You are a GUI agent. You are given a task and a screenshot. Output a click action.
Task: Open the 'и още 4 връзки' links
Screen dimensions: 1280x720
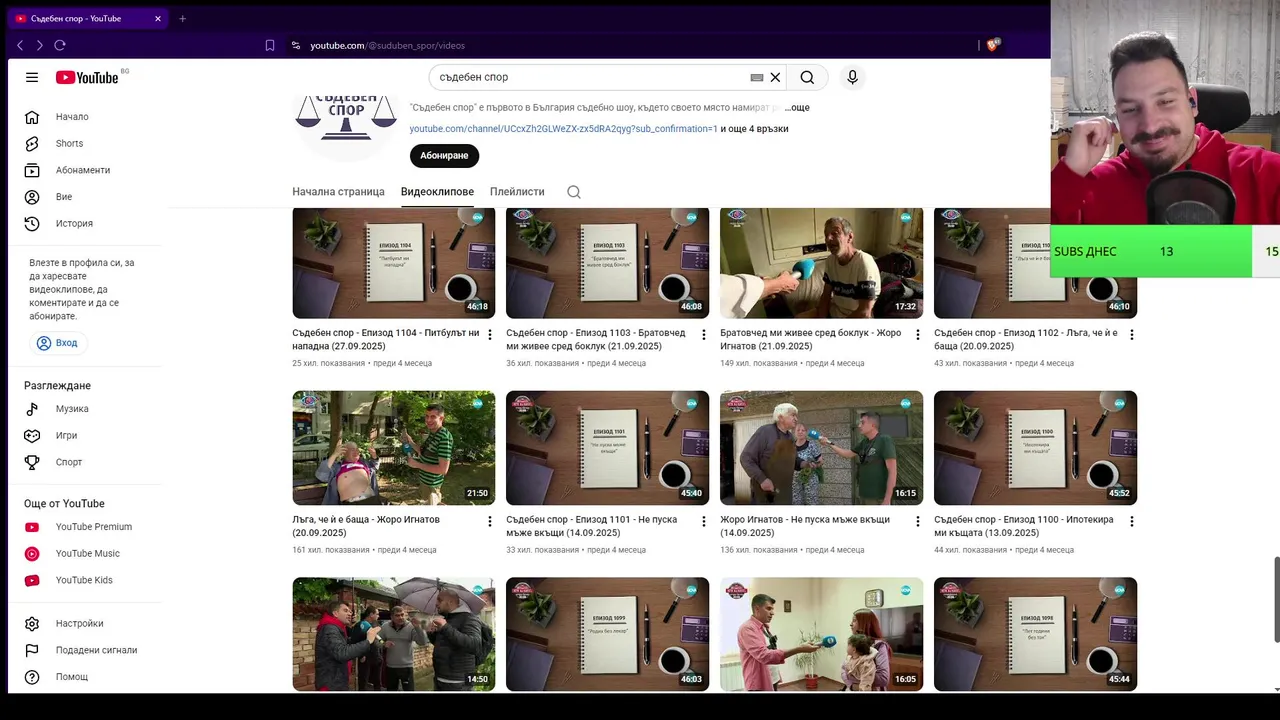754,129
